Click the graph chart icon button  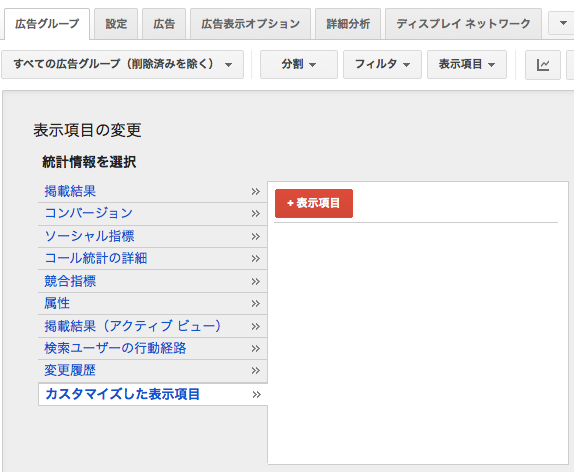(543, 65)
